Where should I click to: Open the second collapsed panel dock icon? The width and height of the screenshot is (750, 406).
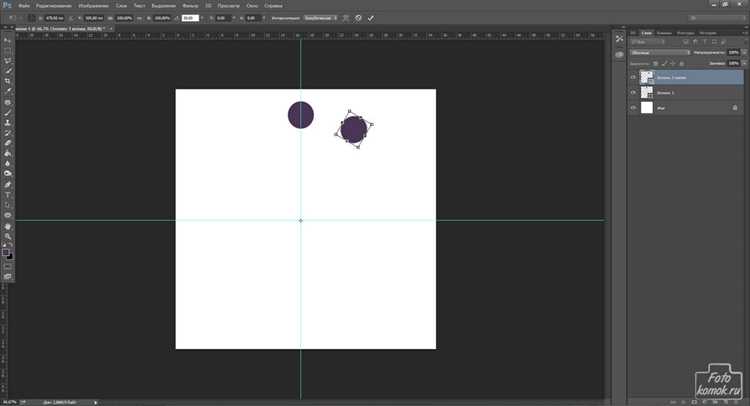(x=619, y=55)
